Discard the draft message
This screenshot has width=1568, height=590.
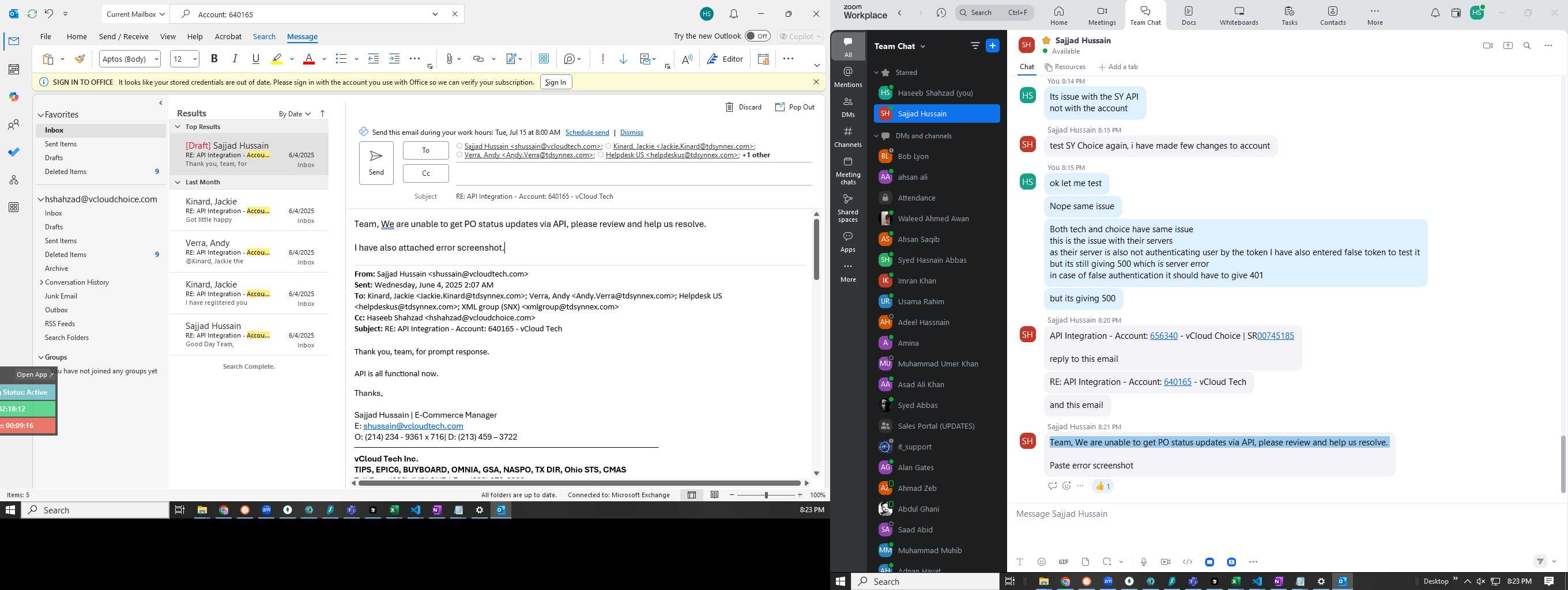743,107
